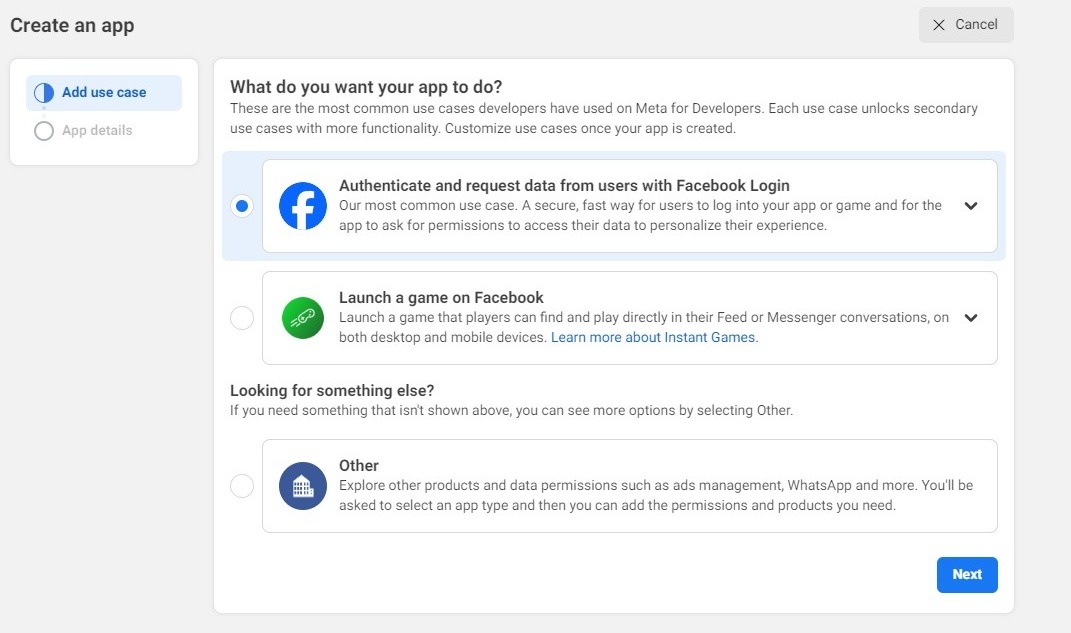Expand the Launch a game chevron
This screenshot has width=1071, height=633.
click(x=971, y=318)
